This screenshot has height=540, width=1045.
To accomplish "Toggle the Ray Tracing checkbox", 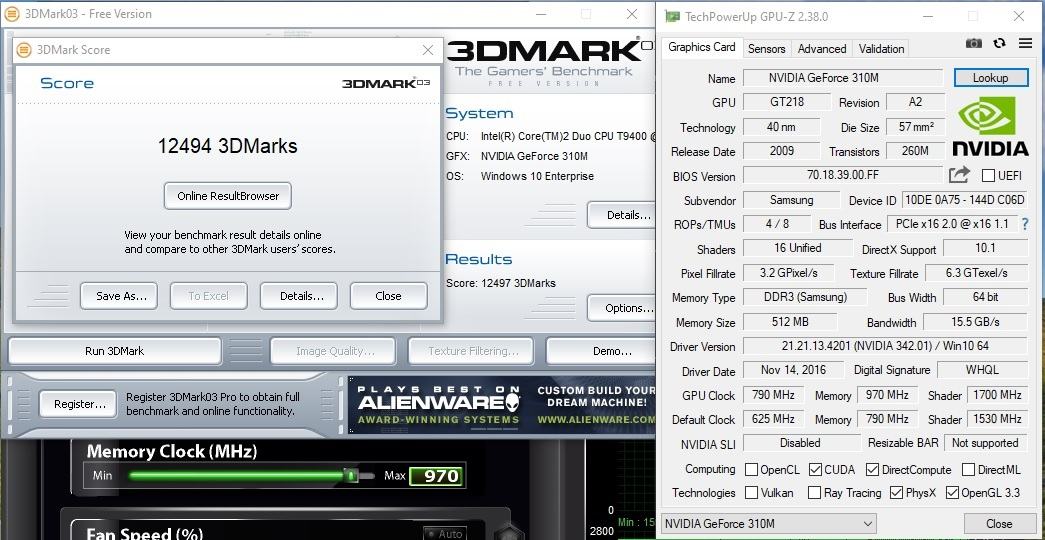I will click(x=814, y=493).
